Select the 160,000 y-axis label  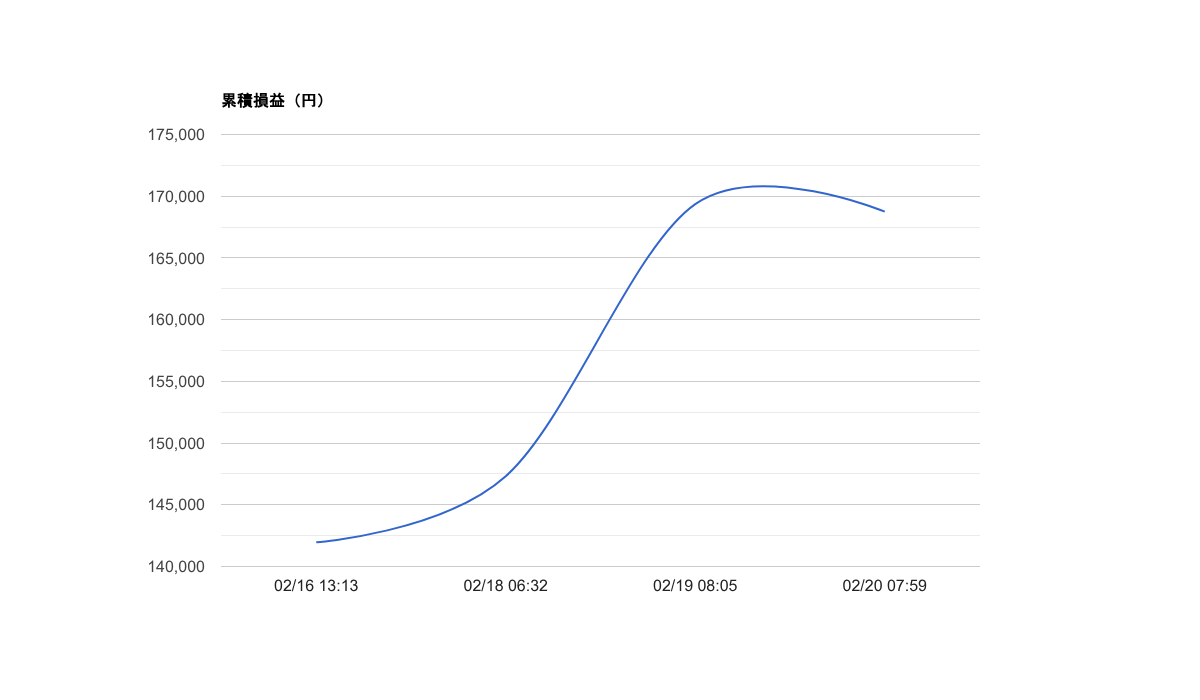tap(177, 320)
